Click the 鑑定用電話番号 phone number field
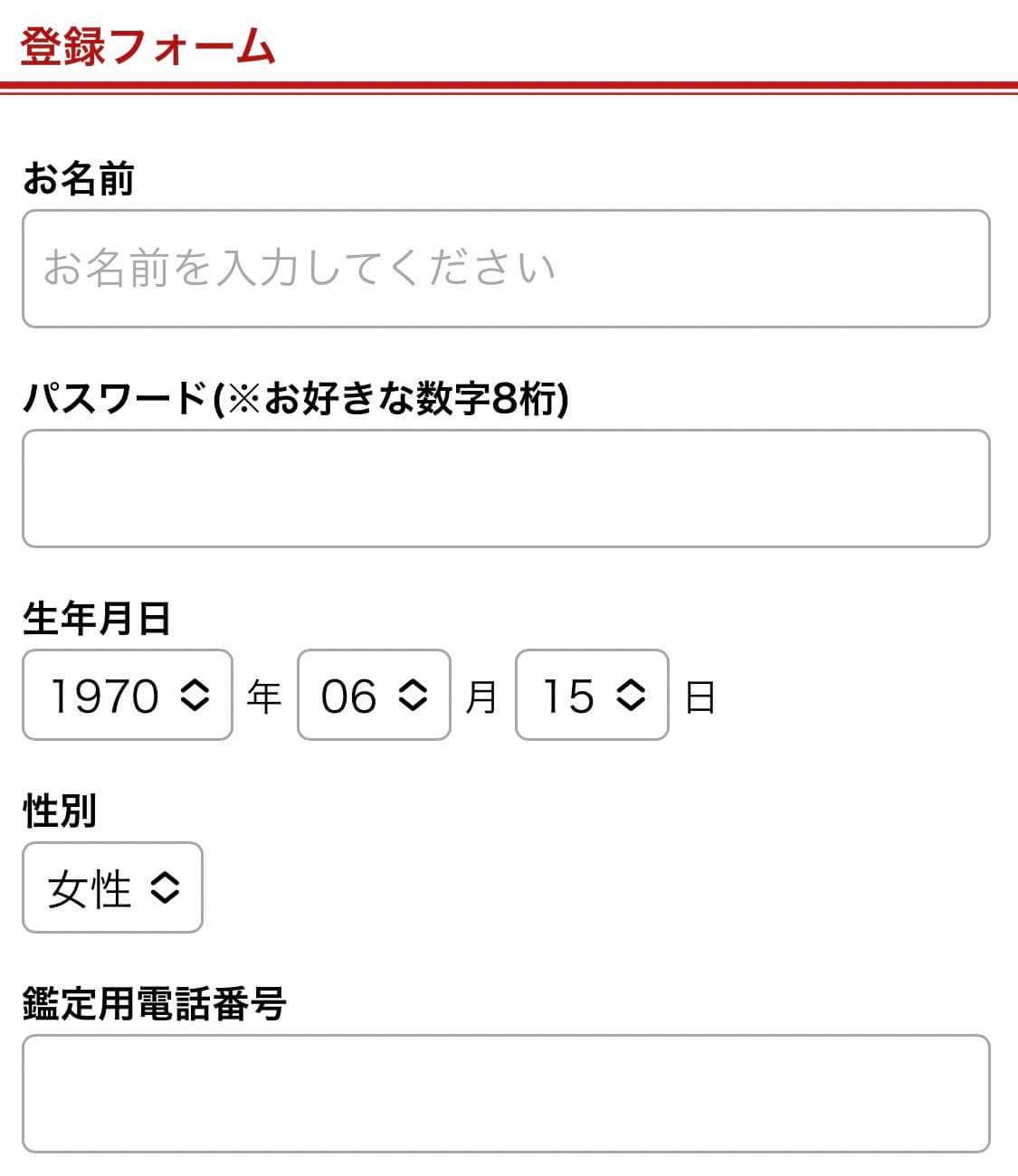The height and width of the screenshot is (1176, 1018). [x=506, y=1094]
